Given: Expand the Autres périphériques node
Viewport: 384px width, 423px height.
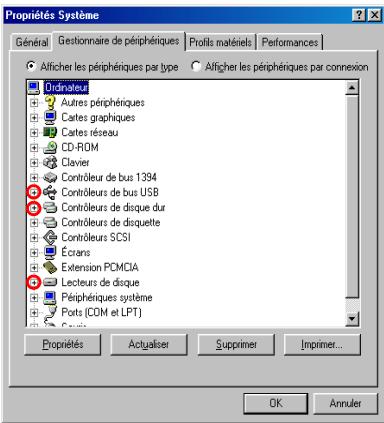Looking at the screenshot, I should pos(34,103).
